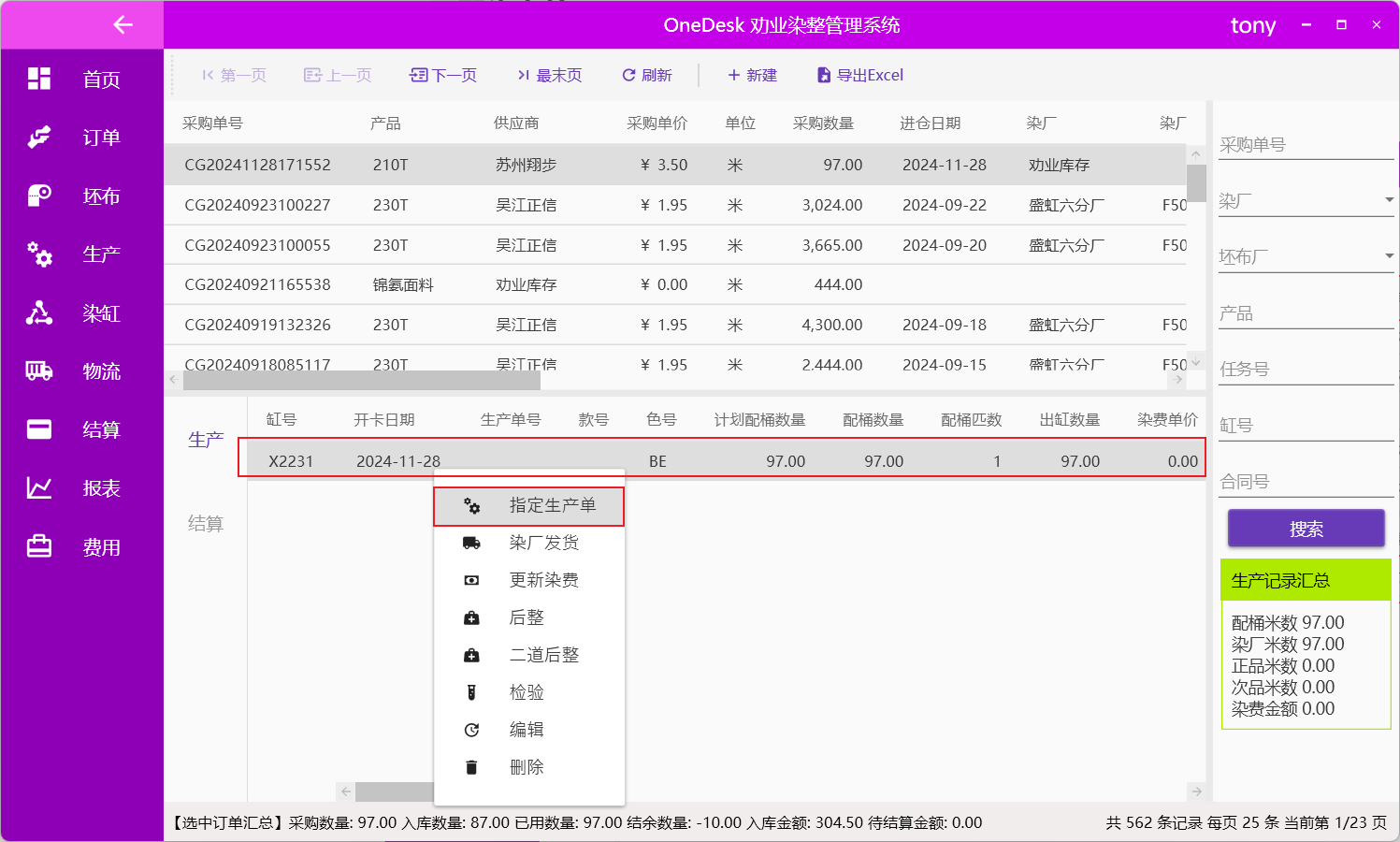
Task: Select the 染缸 dye vat sidebar icon
Action: point(39,312)
